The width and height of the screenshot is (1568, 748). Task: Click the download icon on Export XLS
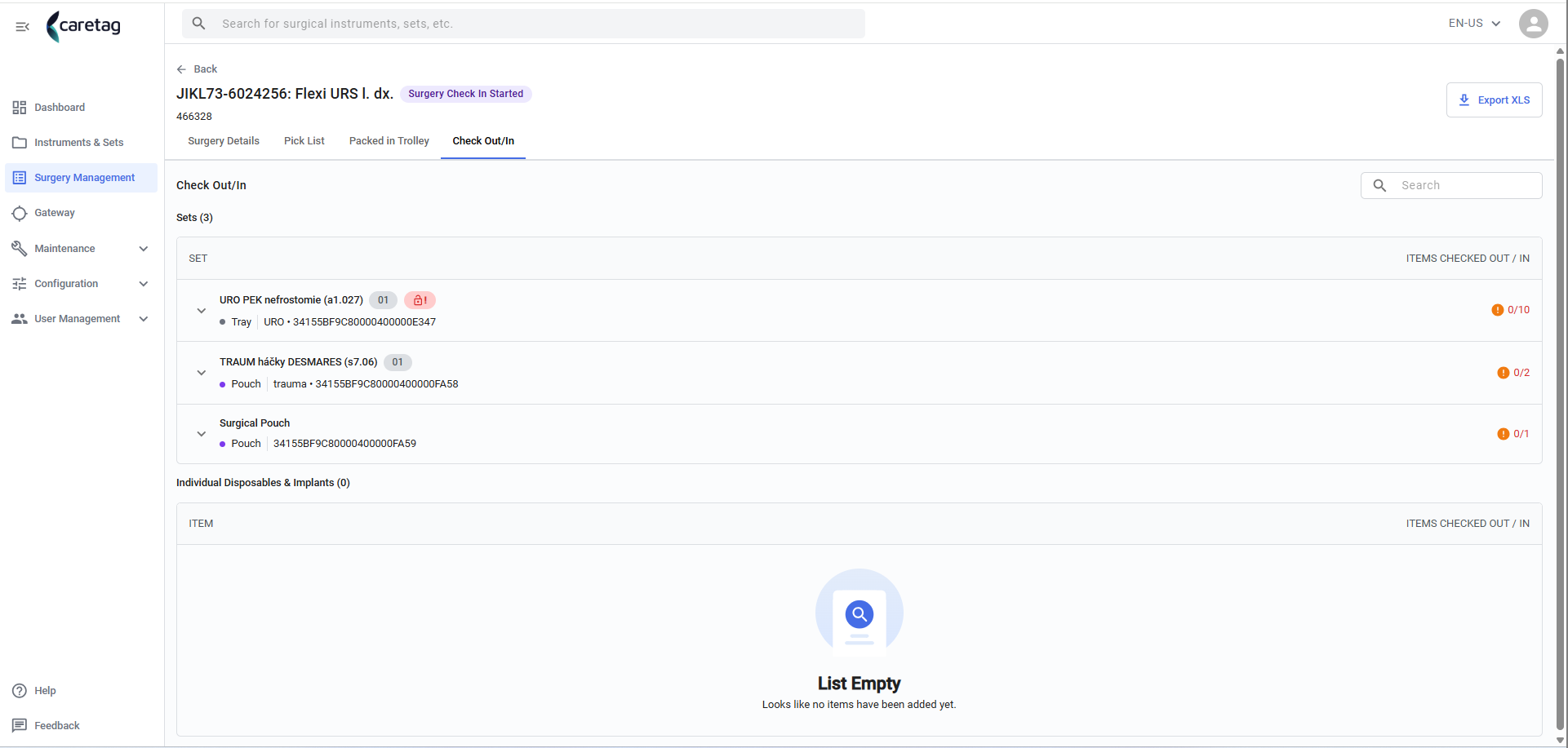click(x=1464, y=100)
